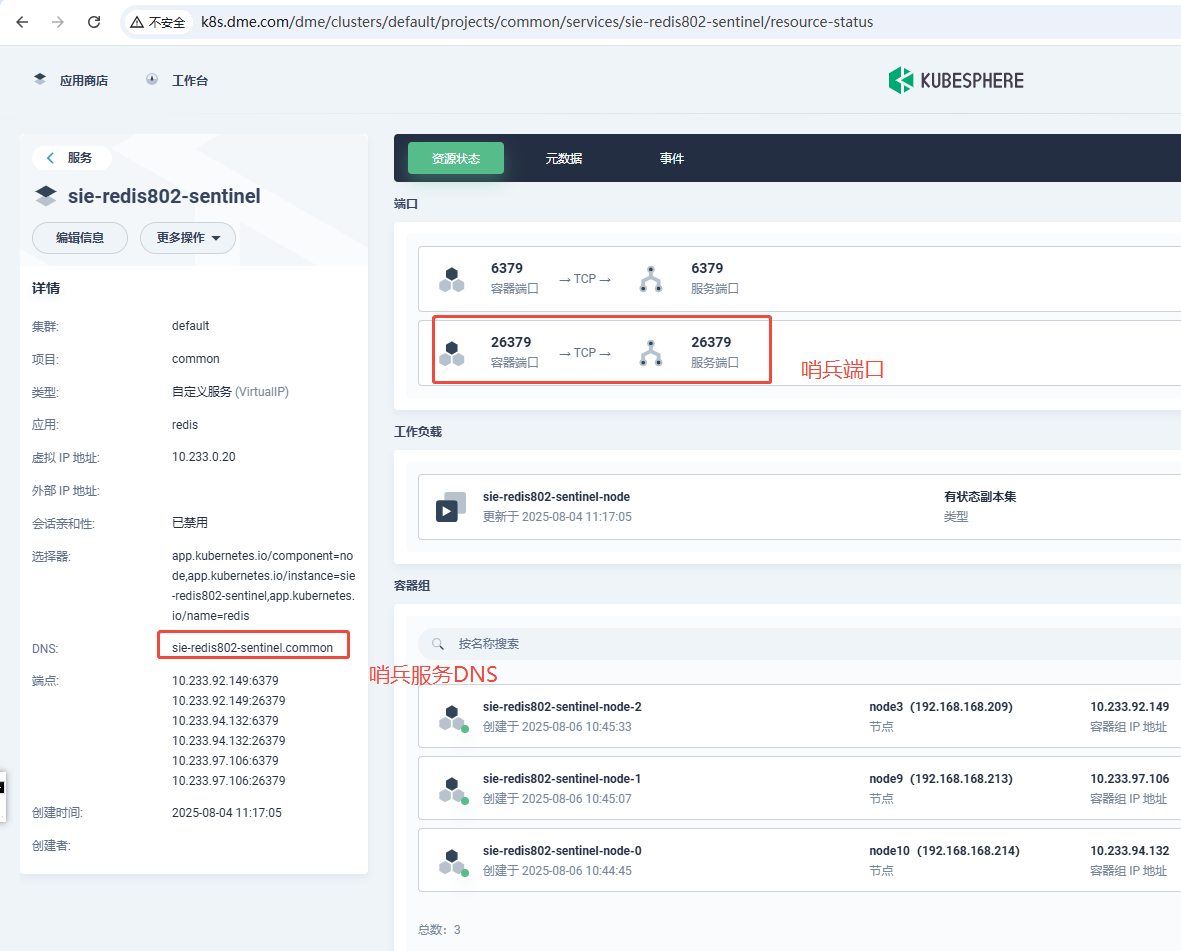This screenshot has height=951, width=1181.
Task: Switch to the 元数据 tab
Action: click(563, 159)
